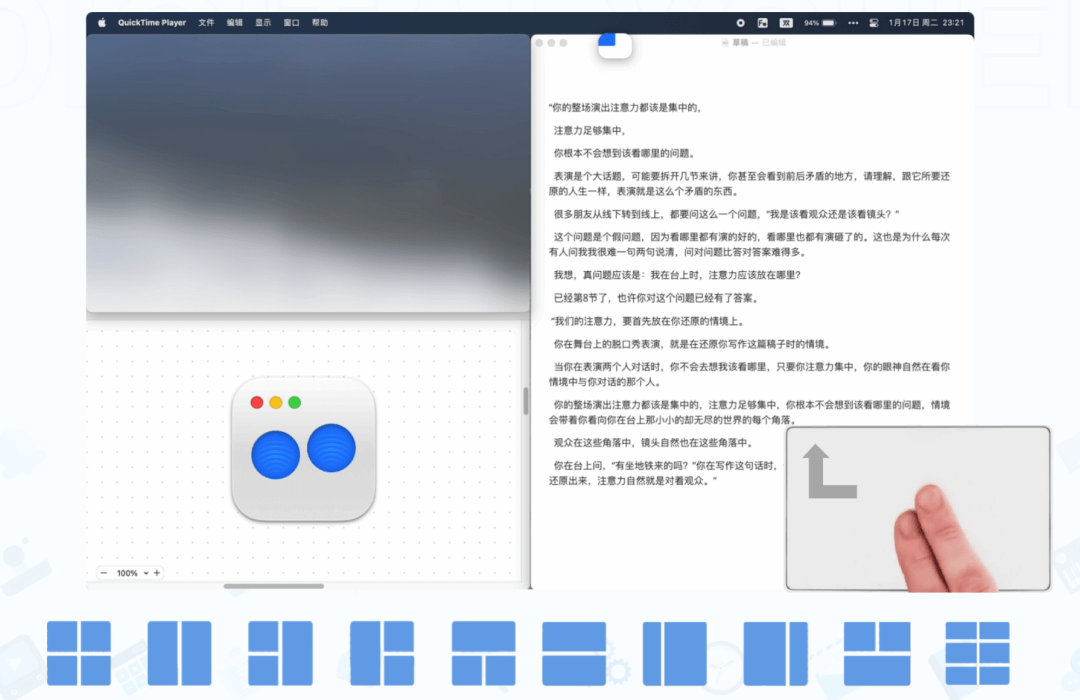Viewport: 1080px width, 700px height.
Task: Open the three-dots overflow menu in menu bar
Action: 852,22
